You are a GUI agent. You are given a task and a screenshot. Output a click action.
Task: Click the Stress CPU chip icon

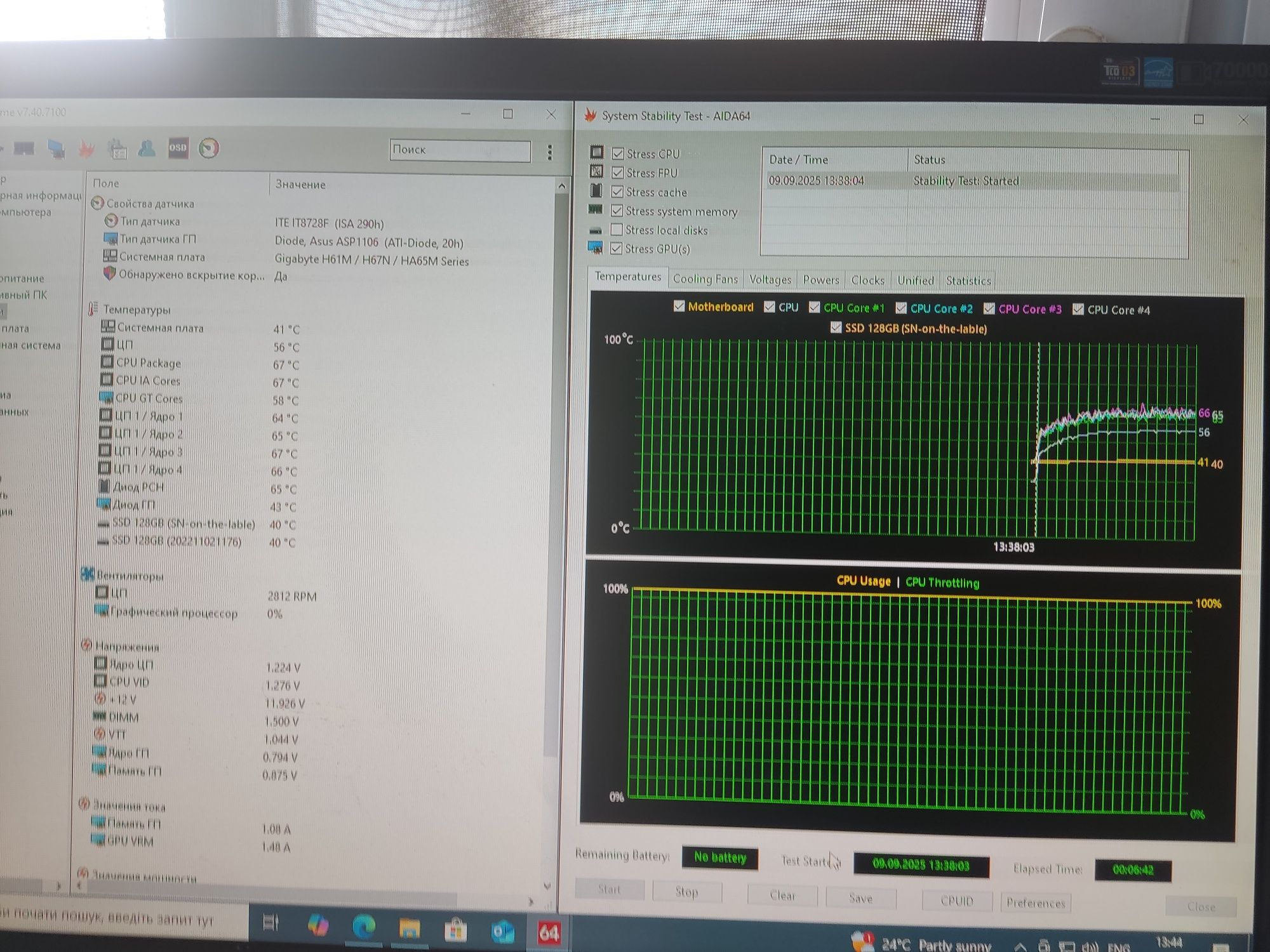[x=597, y=152]
